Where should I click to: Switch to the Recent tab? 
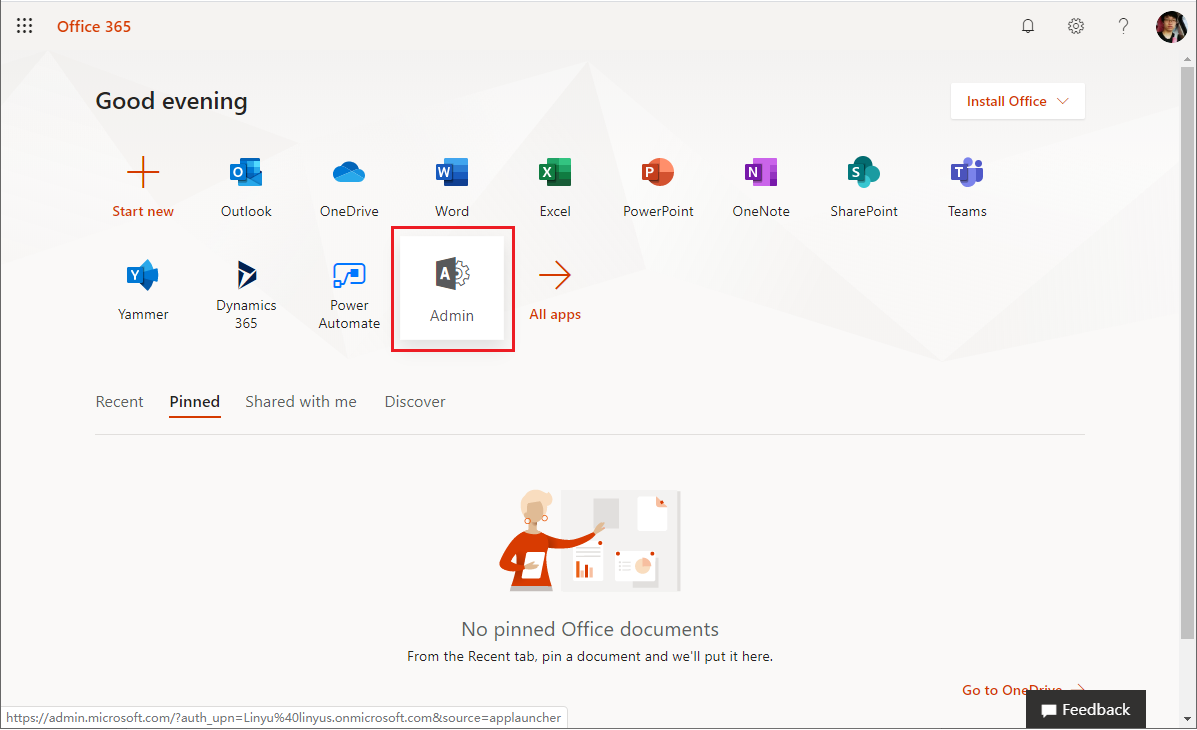[119, 402]
